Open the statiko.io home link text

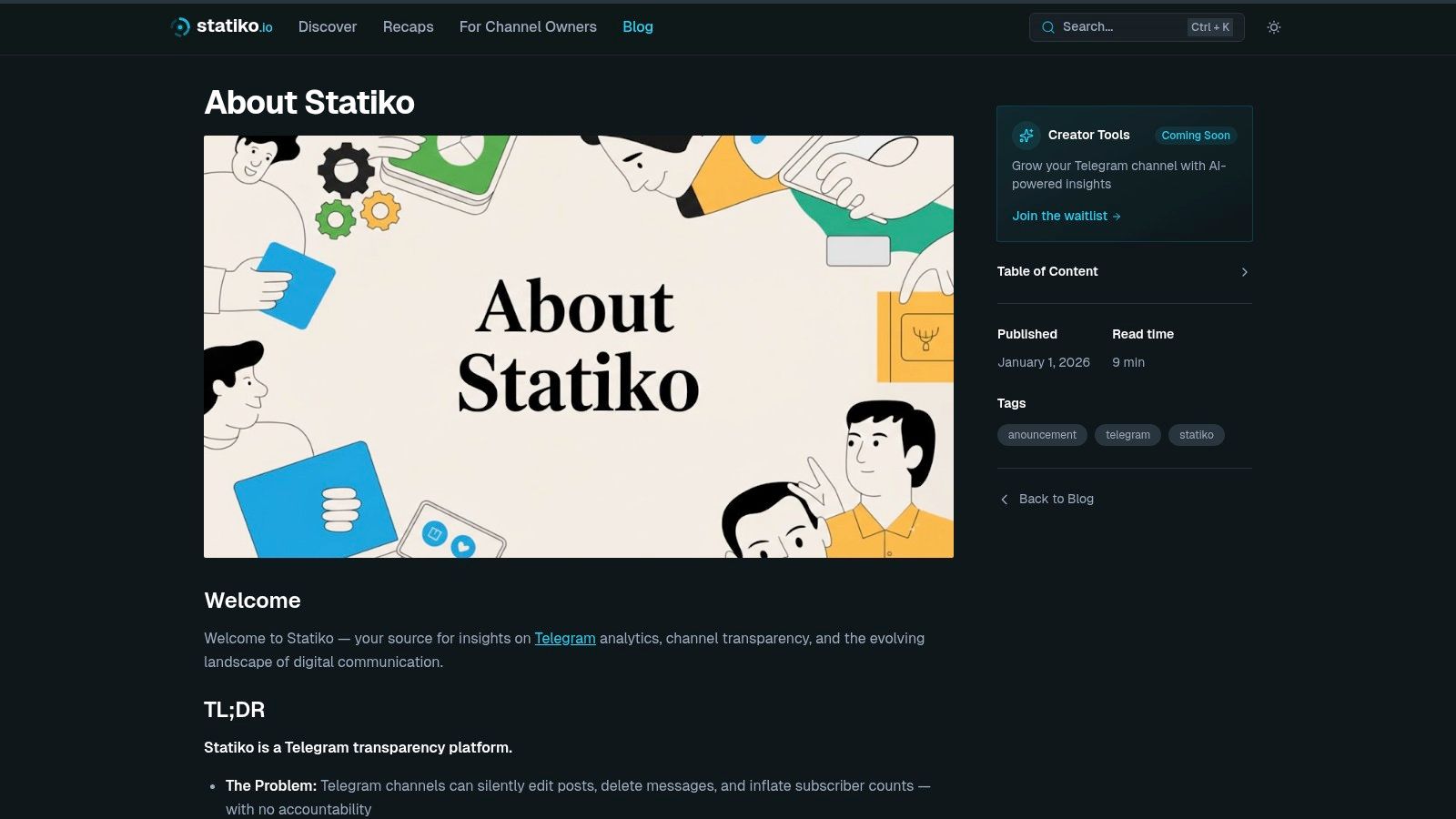(x=235, y=26)
